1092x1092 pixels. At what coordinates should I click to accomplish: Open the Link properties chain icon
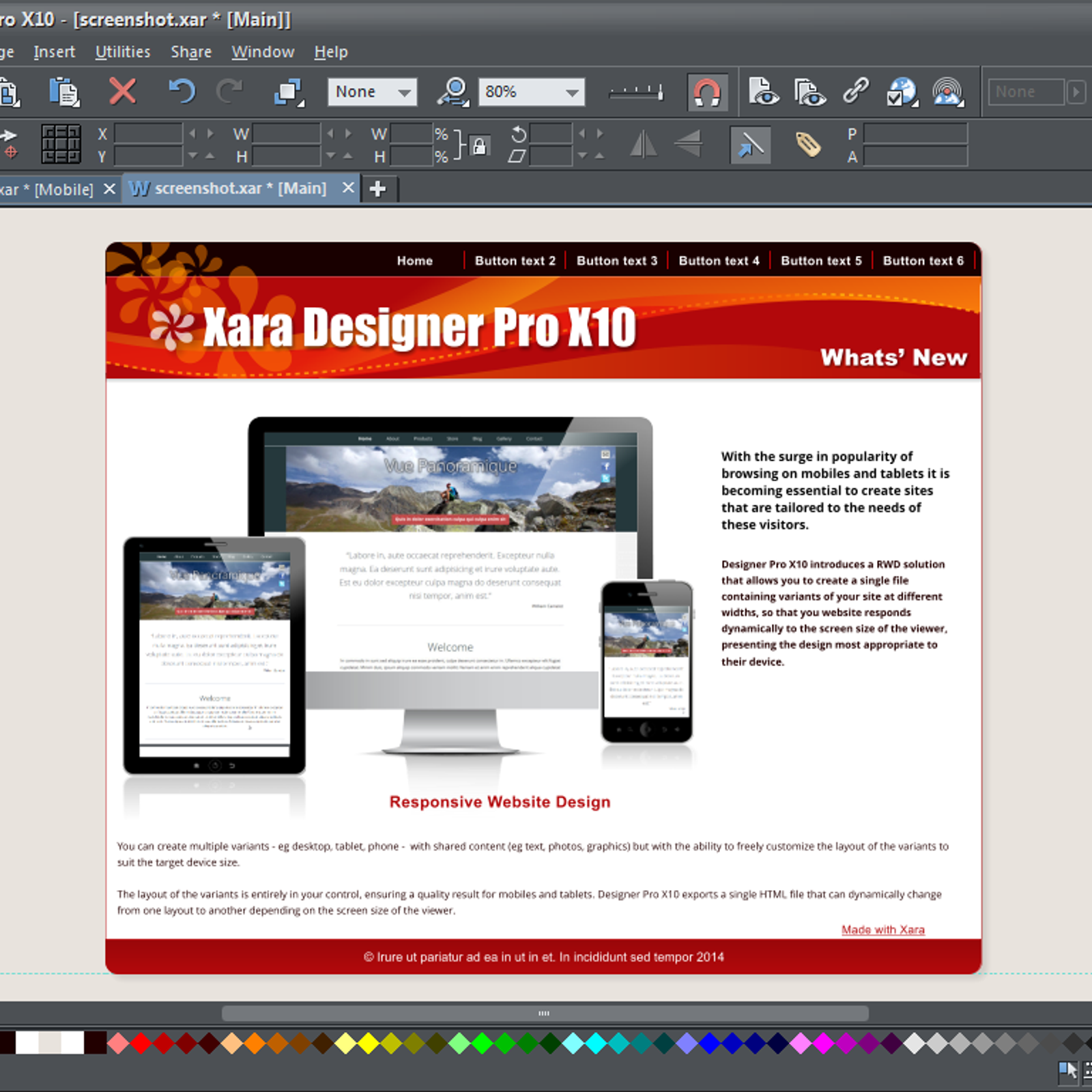[855, 91]
